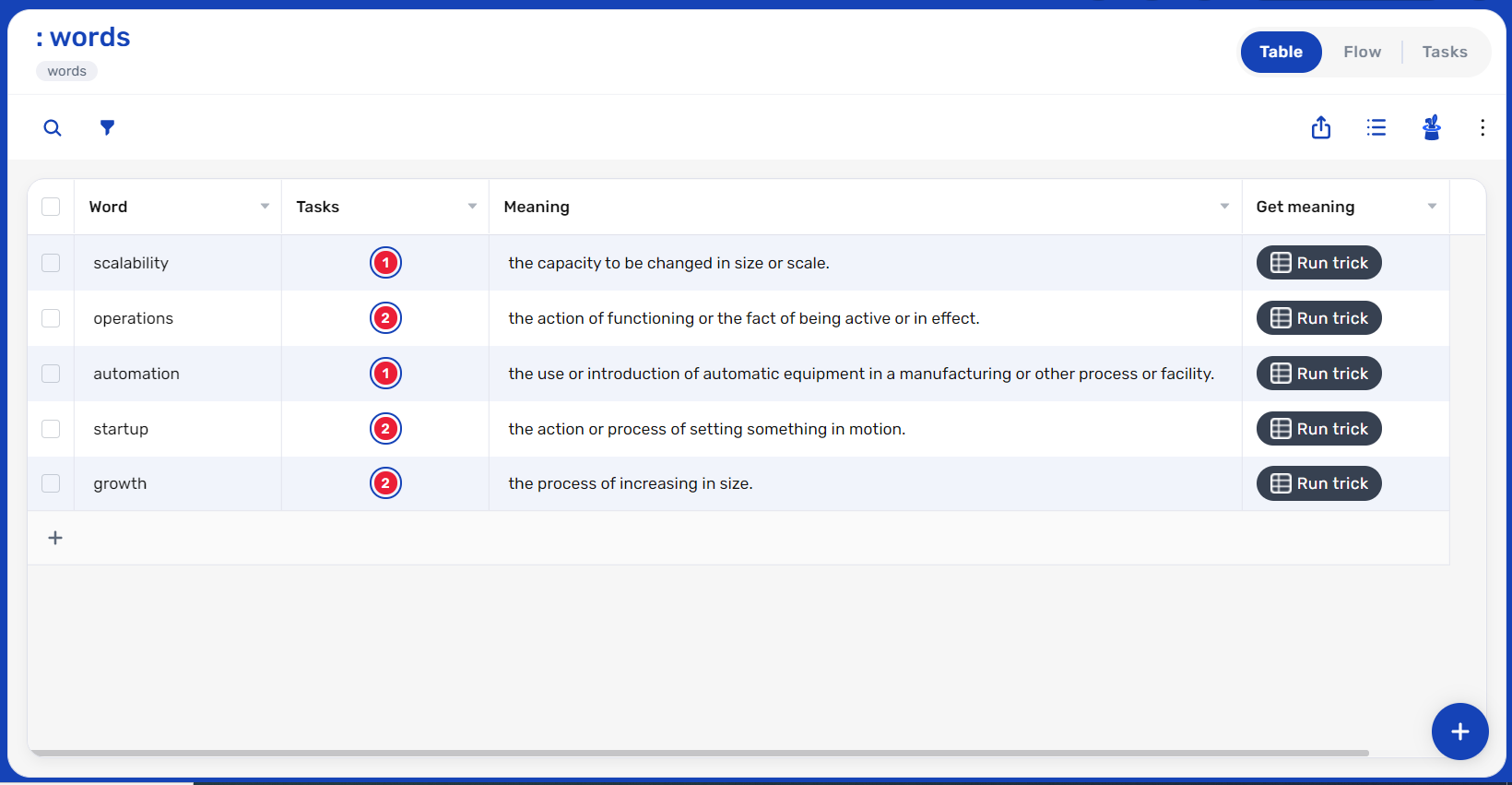Switch to the Tasks tab
The height and width of the screenshot is (785, 1512).
click(x=1445, y=53)
